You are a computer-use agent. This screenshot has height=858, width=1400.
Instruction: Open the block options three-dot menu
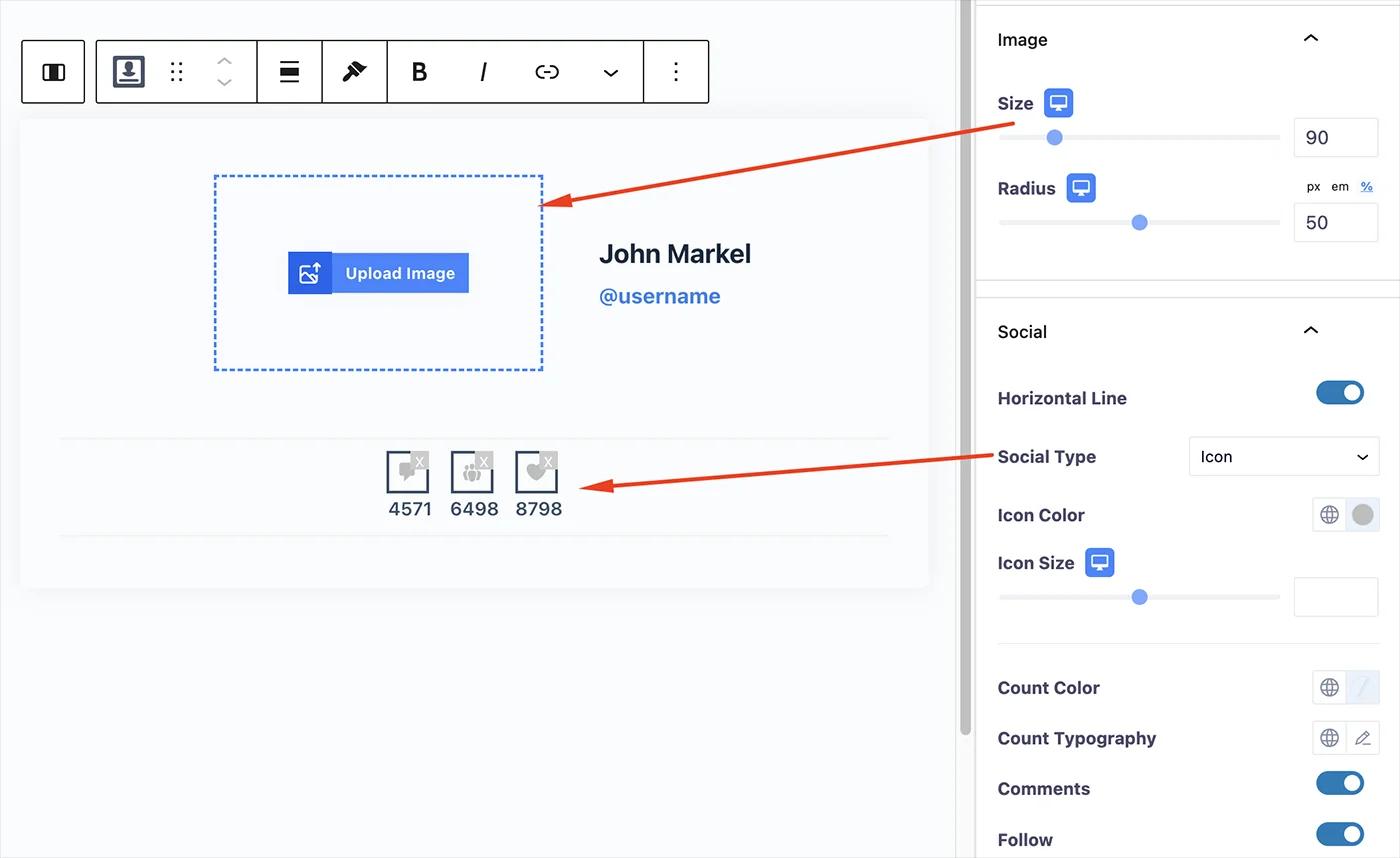[x=676, y=71]
